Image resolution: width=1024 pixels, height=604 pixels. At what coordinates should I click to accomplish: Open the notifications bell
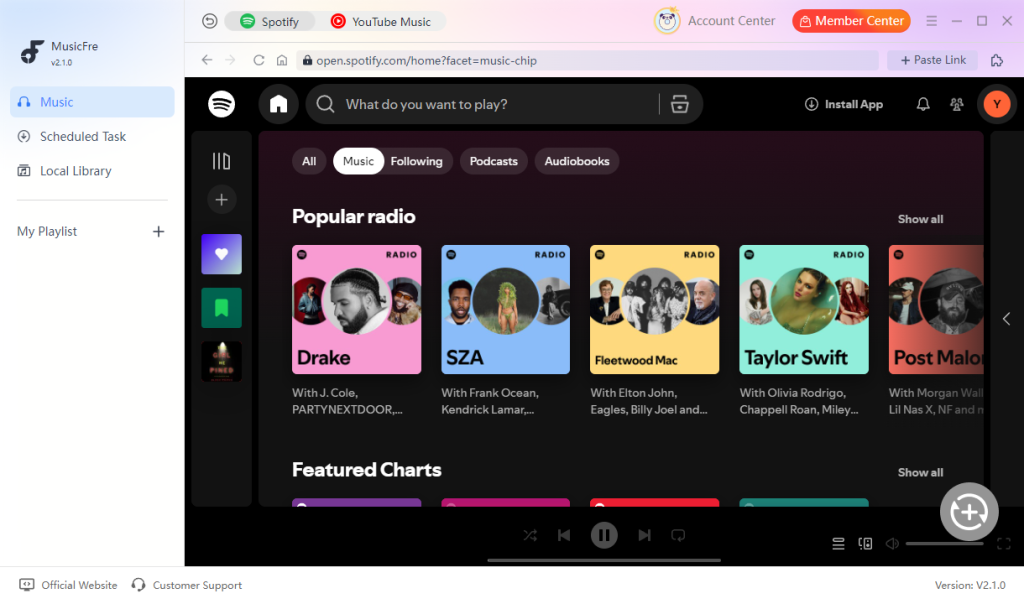[x=923, y=104]
